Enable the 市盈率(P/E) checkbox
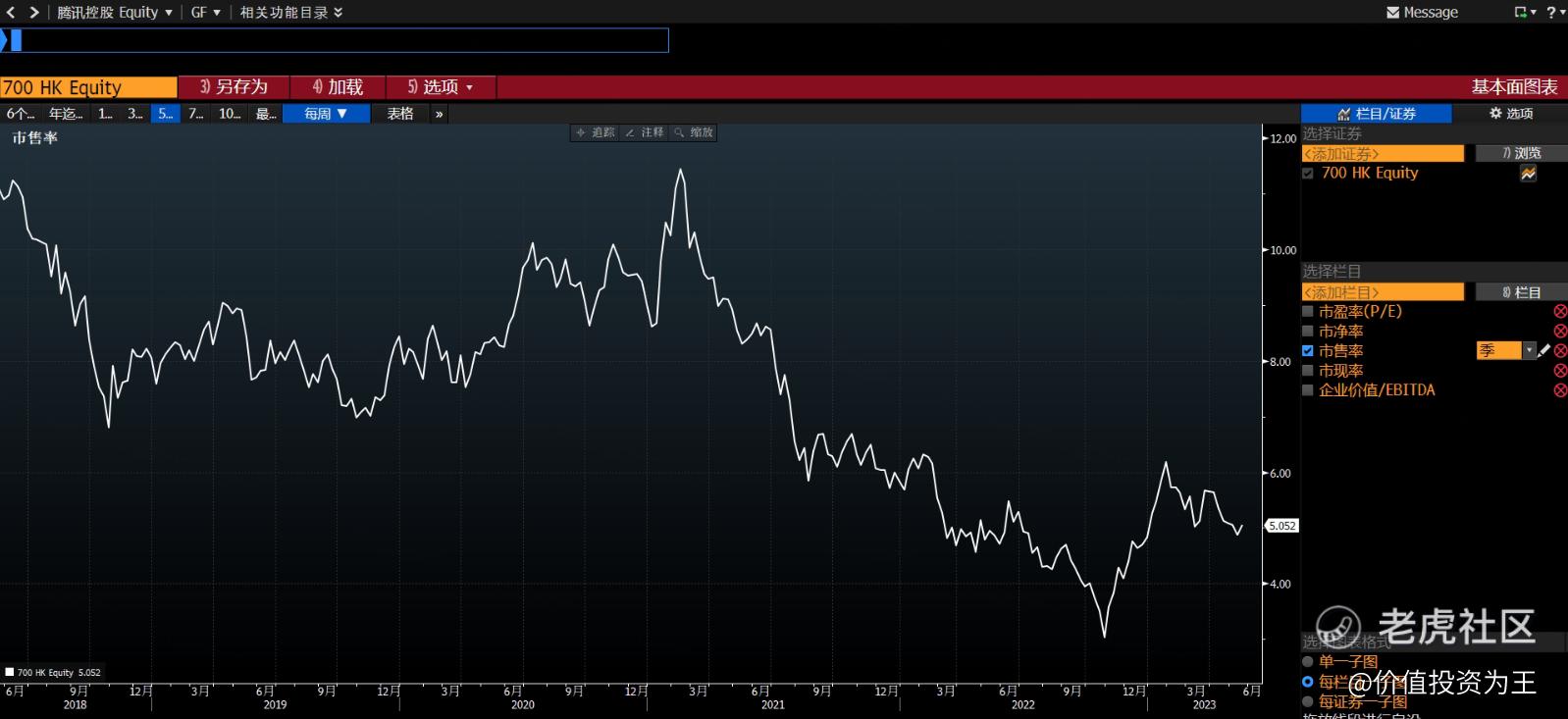The image size is (1568, 719). (x=1308, y=311)
